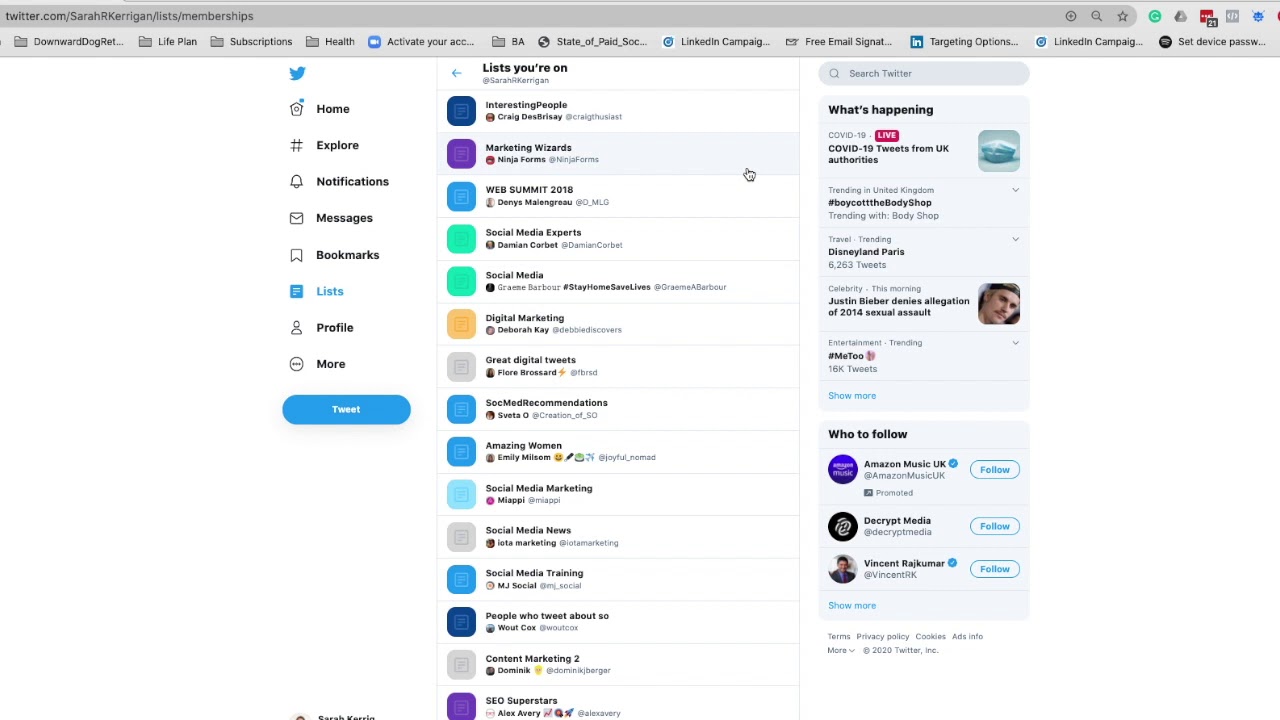1280x720 pixels.
Task: Open COVID-19 Tweets from UK authorities
Action: pos(888,154)
